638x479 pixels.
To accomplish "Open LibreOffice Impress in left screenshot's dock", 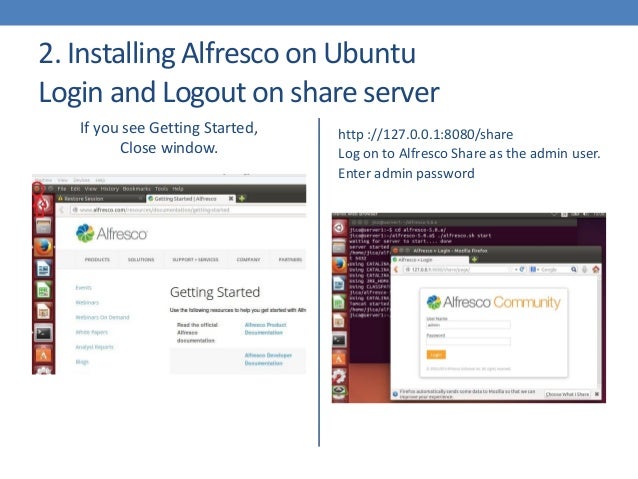I will pyautogui.click(x=44, y=312).
